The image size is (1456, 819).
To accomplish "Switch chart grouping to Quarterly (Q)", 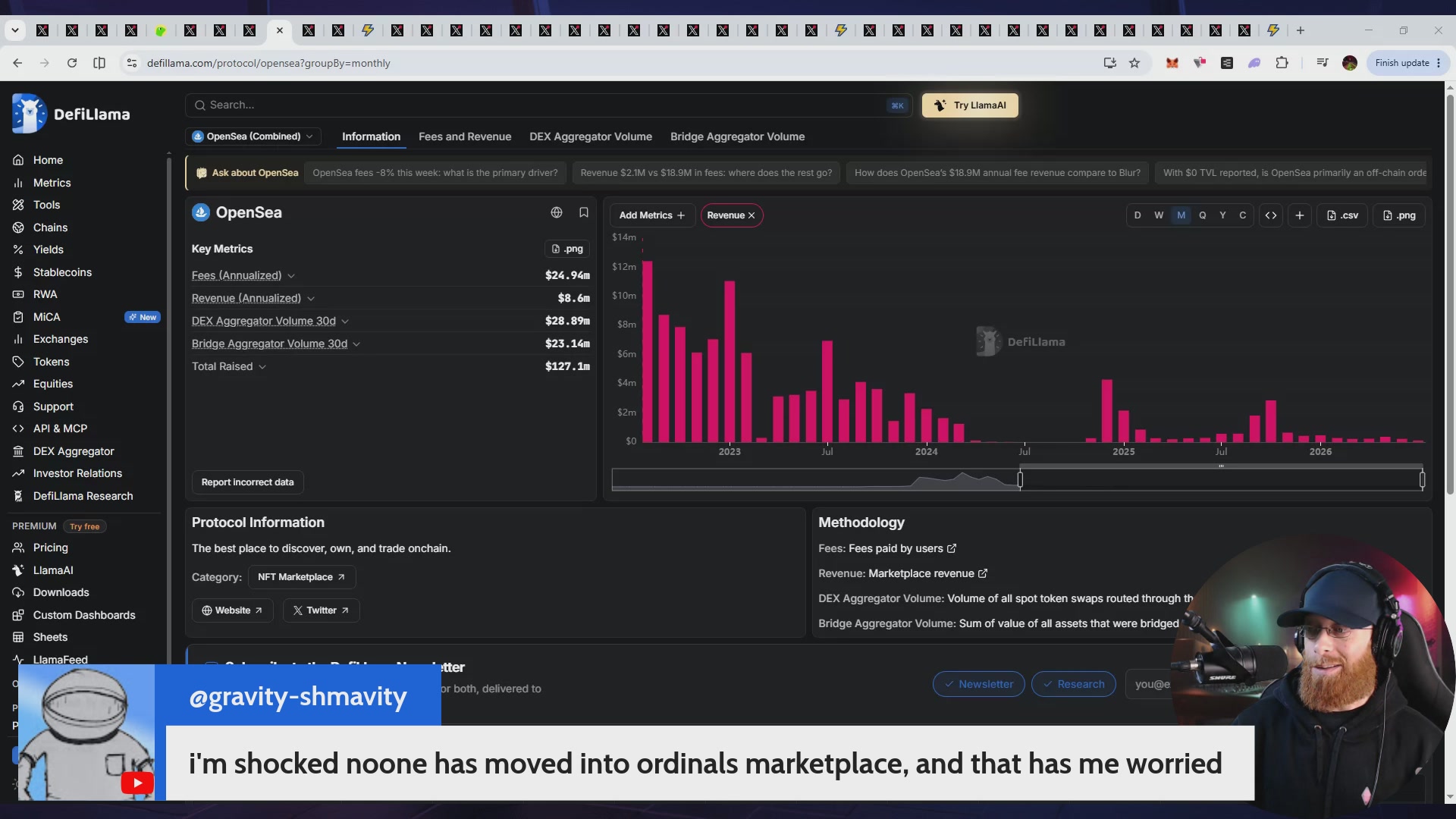I will click(x=1202, y=215).
